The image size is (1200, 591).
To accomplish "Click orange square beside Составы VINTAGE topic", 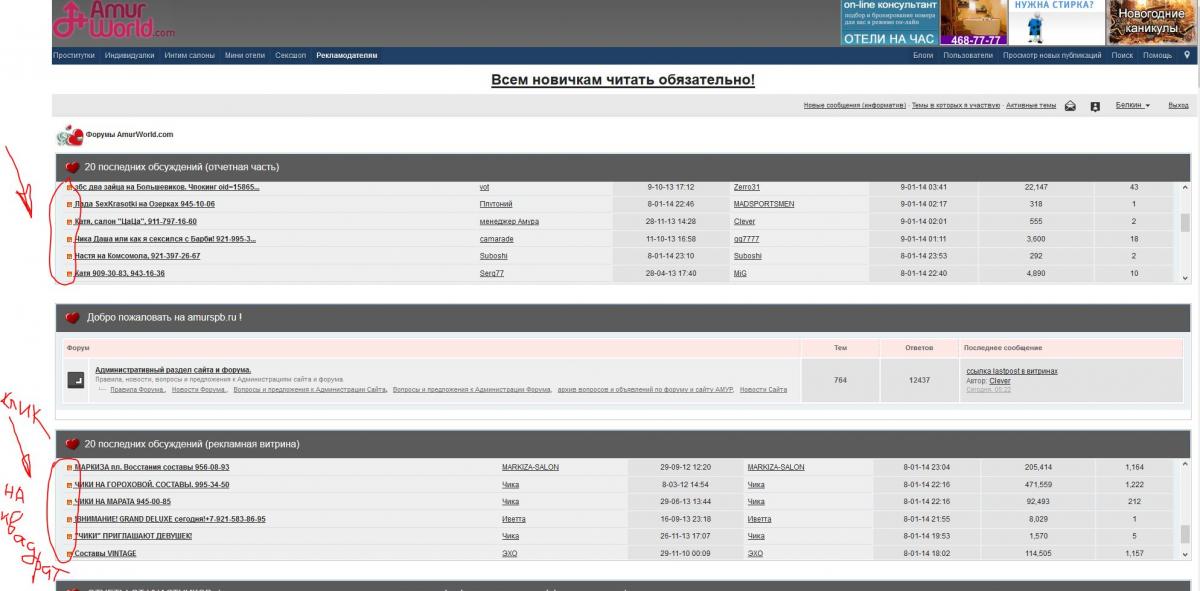I will [x=70, y=554].
